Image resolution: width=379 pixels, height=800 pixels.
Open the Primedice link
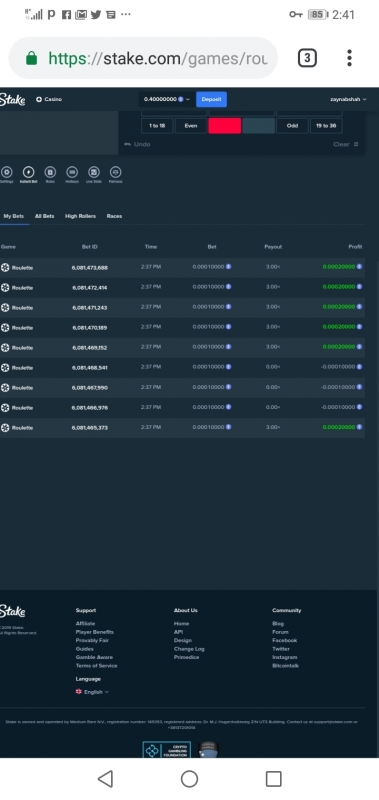186,657
